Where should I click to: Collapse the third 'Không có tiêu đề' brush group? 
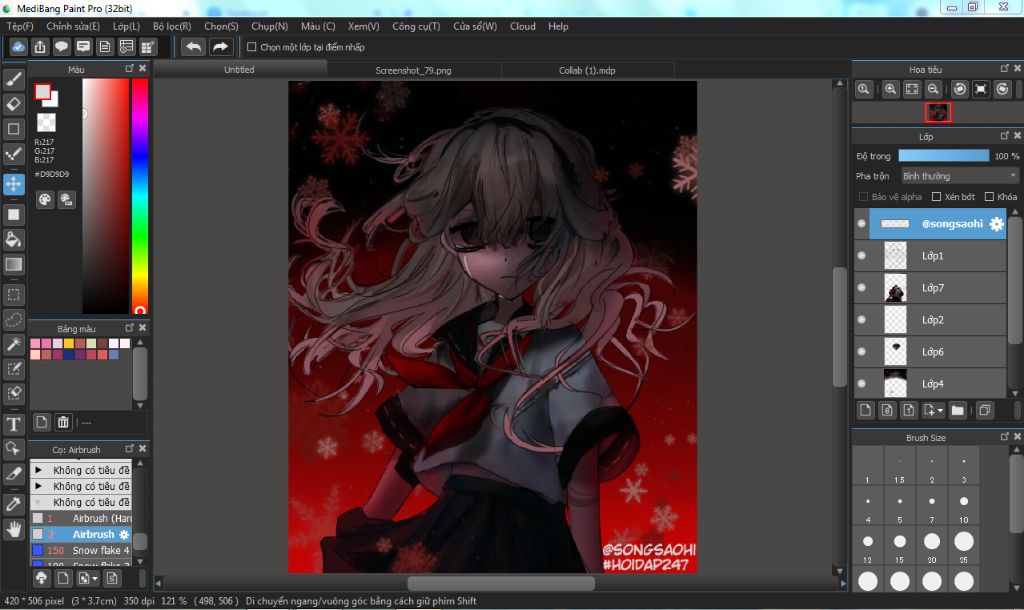pos(38,502)
